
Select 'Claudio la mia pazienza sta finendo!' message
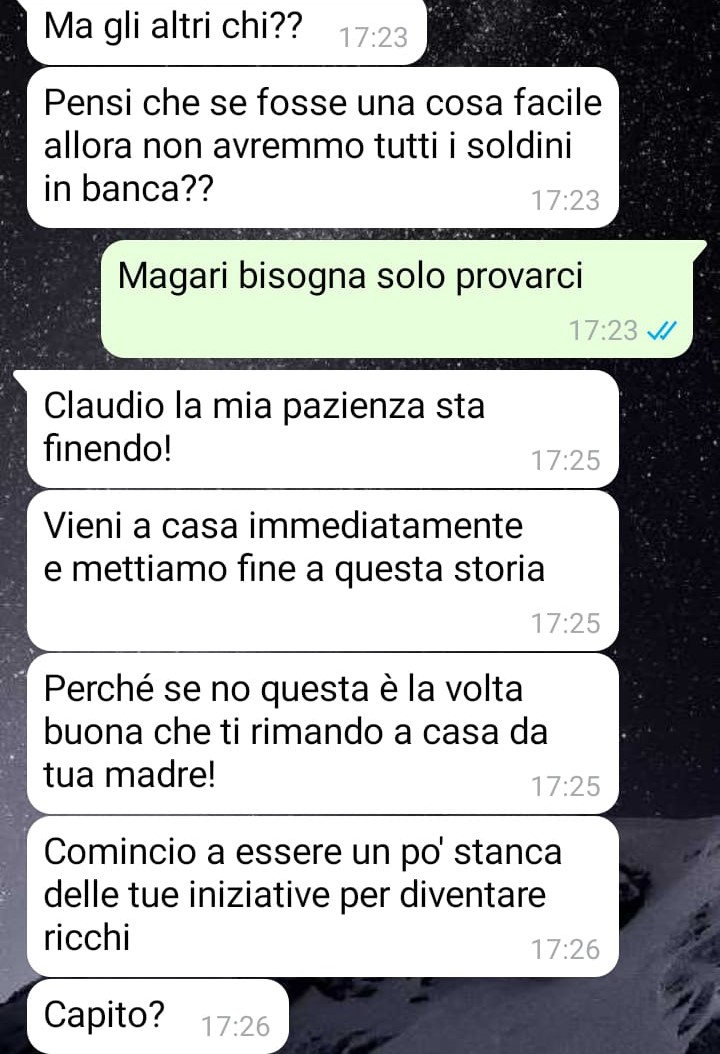pos(323,429)
